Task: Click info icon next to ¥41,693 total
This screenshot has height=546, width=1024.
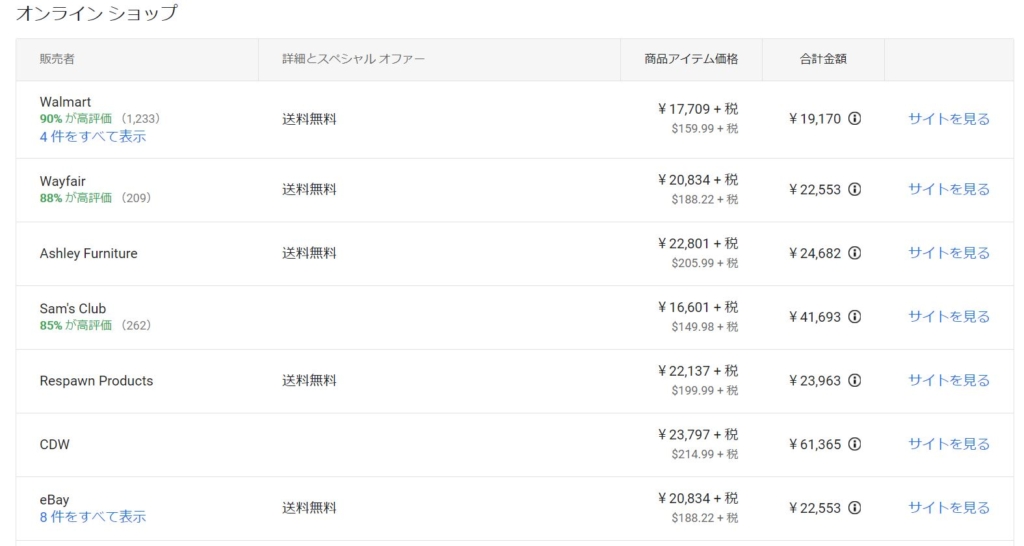Action: point(854,317)
